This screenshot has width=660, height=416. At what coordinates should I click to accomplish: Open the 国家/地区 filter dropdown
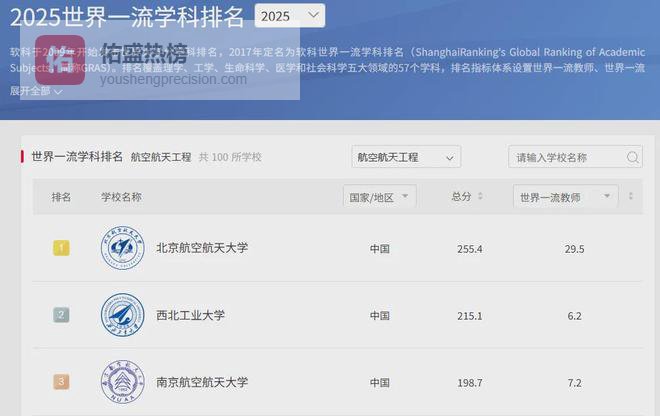pyautogui.click(x=379, y=197)
